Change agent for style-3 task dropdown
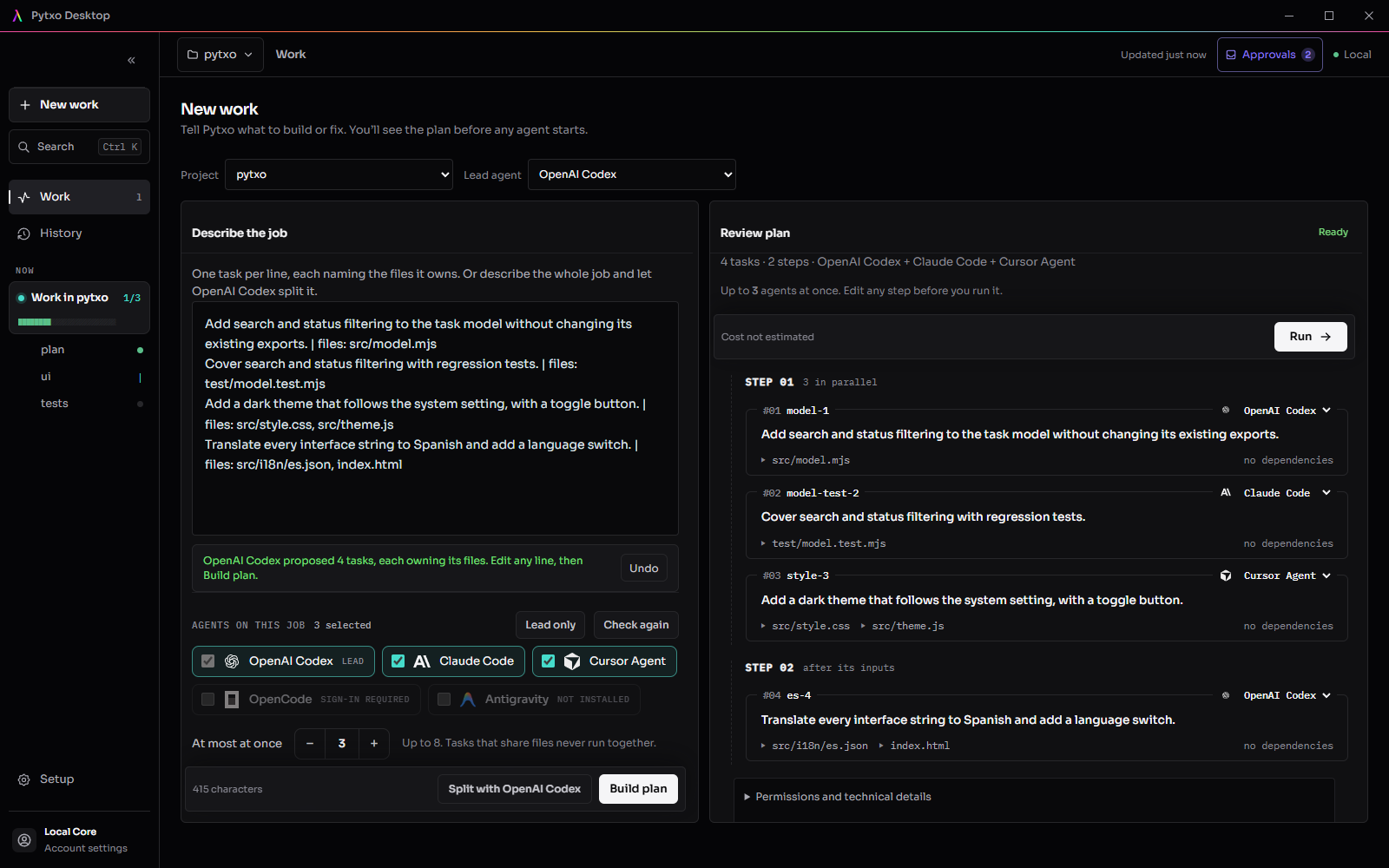Viewport: 1389px width, 868px height. tap(1287, 575)
